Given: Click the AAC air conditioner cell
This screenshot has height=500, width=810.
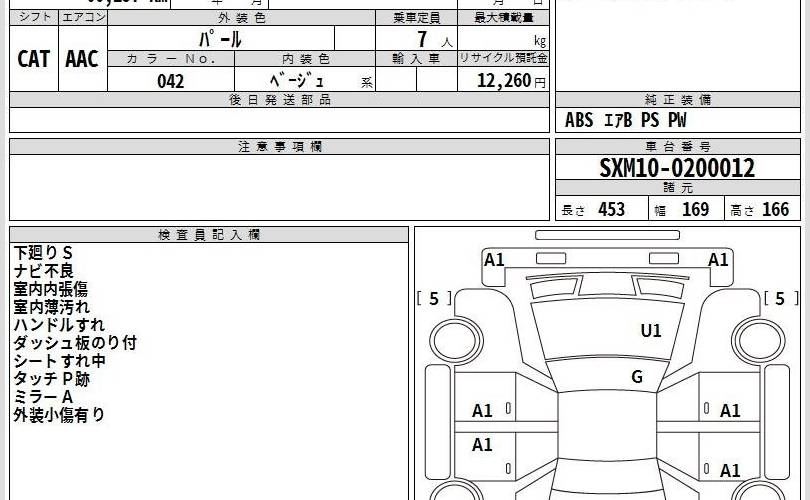Looking at the screenshot, I should pos(82,59).
